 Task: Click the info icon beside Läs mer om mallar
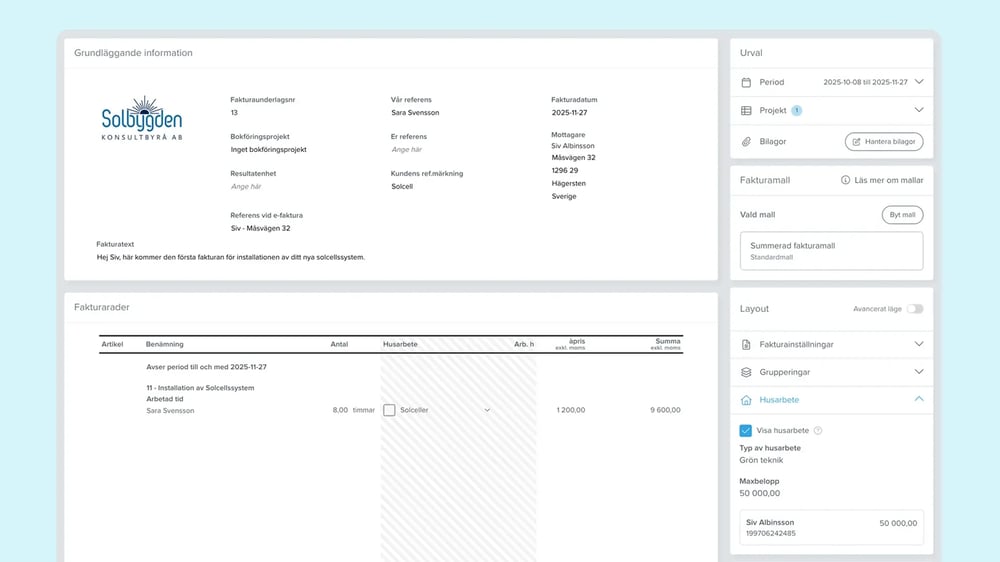pos(845,180)
